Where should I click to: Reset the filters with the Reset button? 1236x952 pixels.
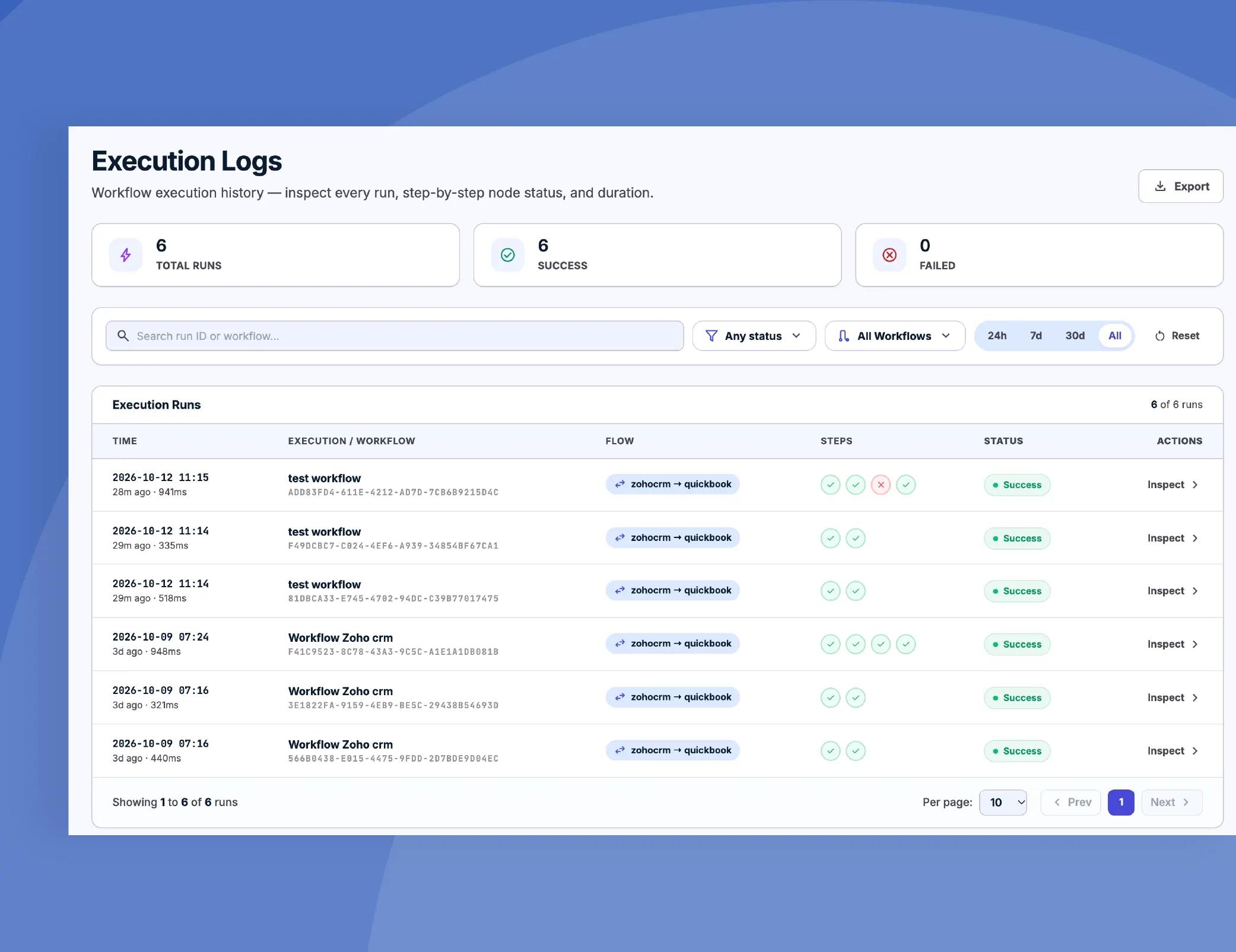point(1177,336)
